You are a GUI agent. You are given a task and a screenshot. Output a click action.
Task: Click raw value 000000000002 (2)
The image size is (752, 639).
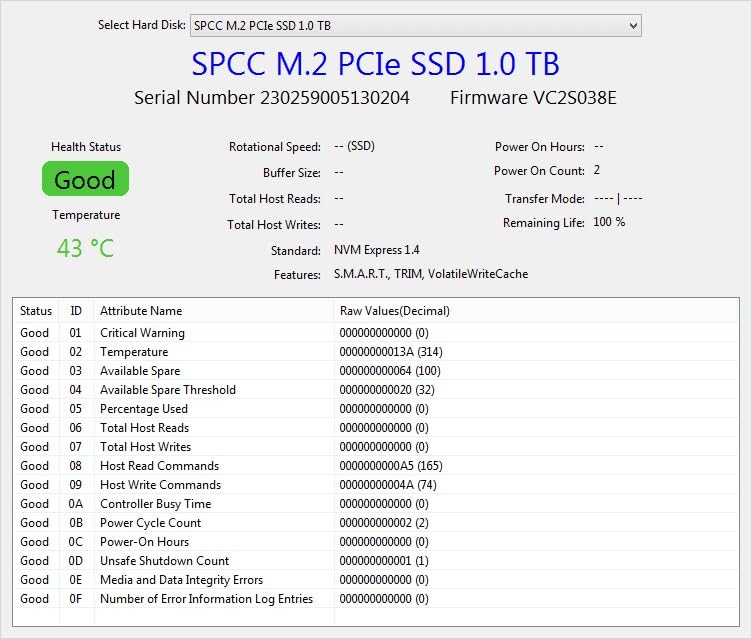(x=384, y=522)
